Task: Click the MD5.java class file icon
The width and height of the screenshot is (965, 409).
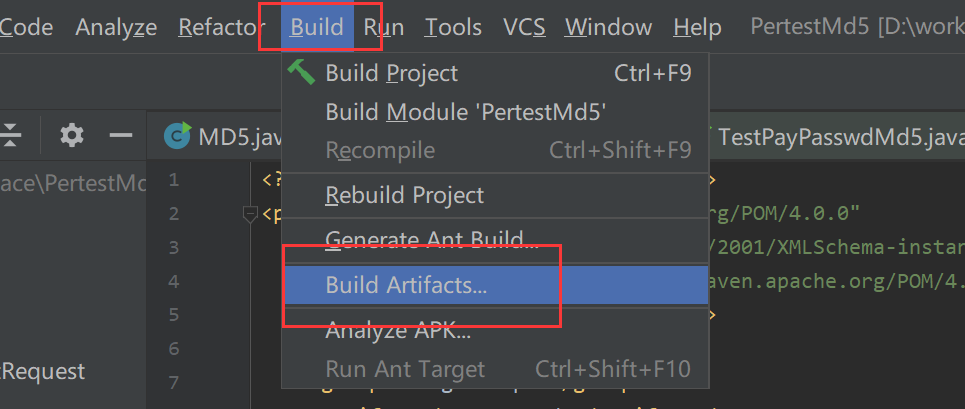Action: pyautogui.click(x=177, y=135)
